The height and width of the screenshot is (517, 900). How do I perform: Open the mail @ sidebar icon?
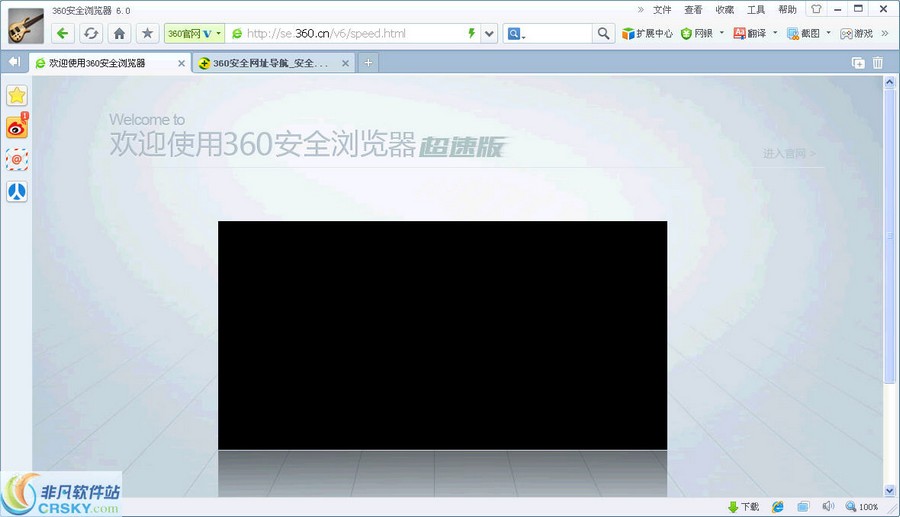click(x=17, y=160)
